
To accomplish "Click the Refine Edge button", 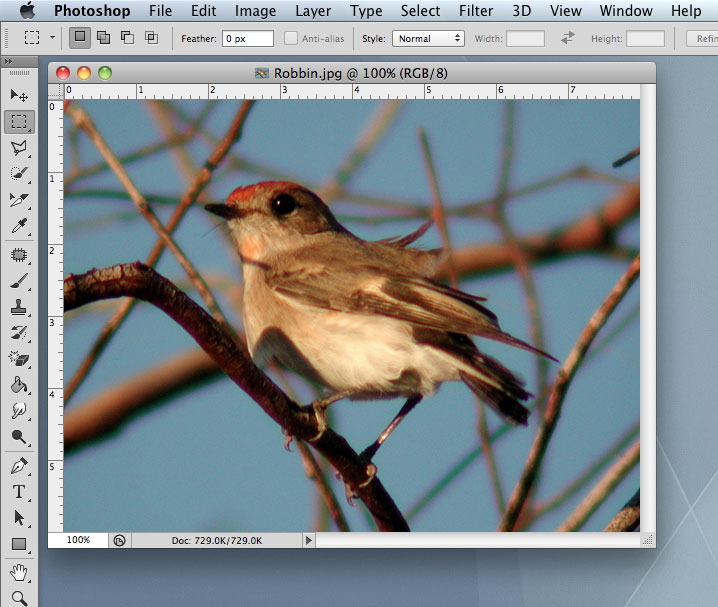I will click(x=702, y=38).
